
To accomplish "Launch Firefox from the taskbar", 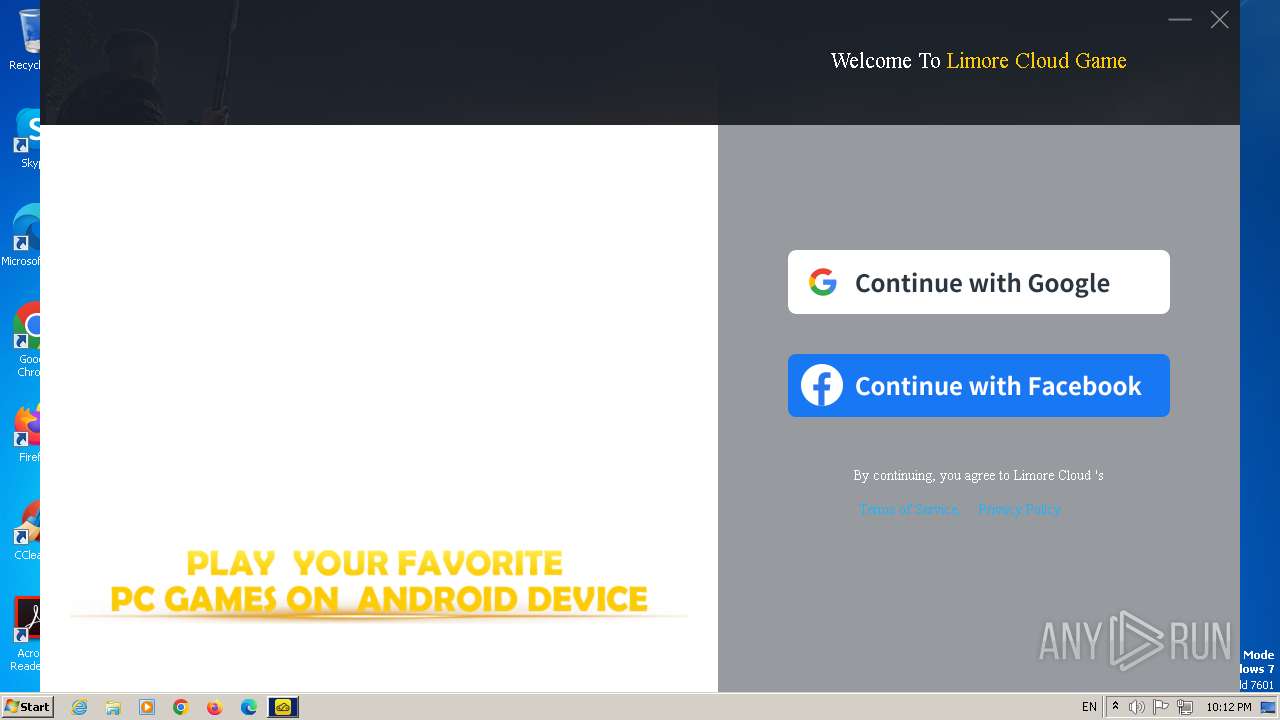I will (214, 707).
